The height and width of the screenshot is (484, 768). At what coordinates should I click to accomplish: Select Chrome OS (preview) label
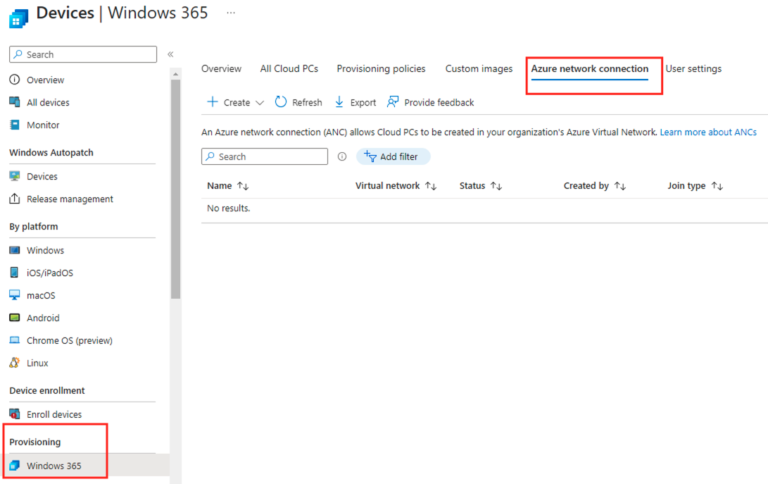coord(70,340)
